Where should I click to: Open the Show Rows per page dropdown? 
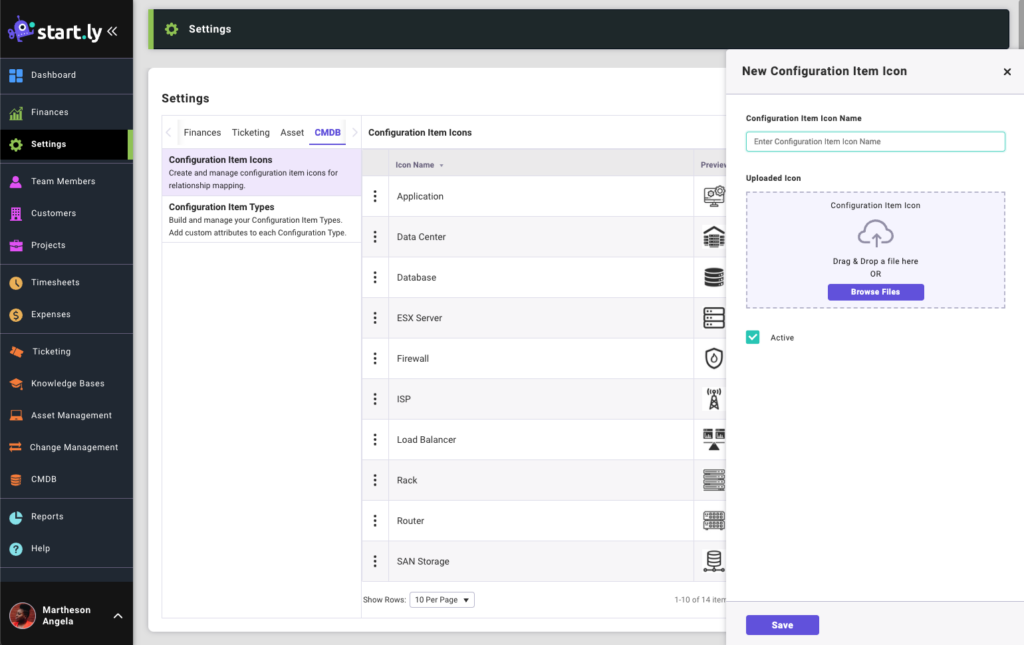442,600
